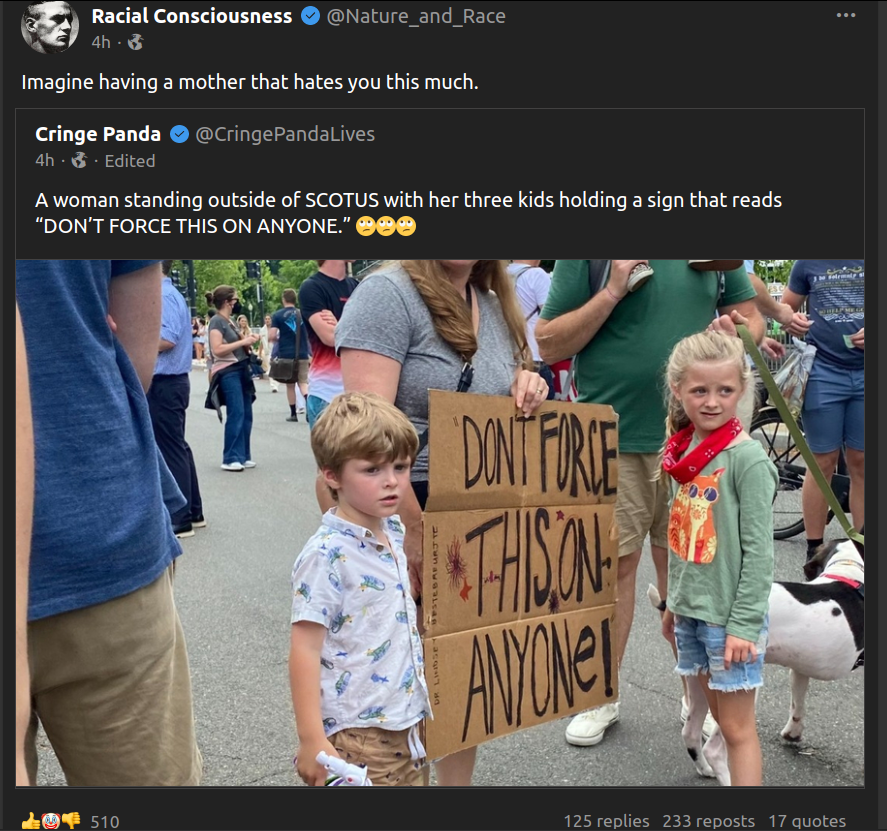The image size is (887, 831).
Task: Click the thumbs down reaction emoji
Action: pos(70,821)
